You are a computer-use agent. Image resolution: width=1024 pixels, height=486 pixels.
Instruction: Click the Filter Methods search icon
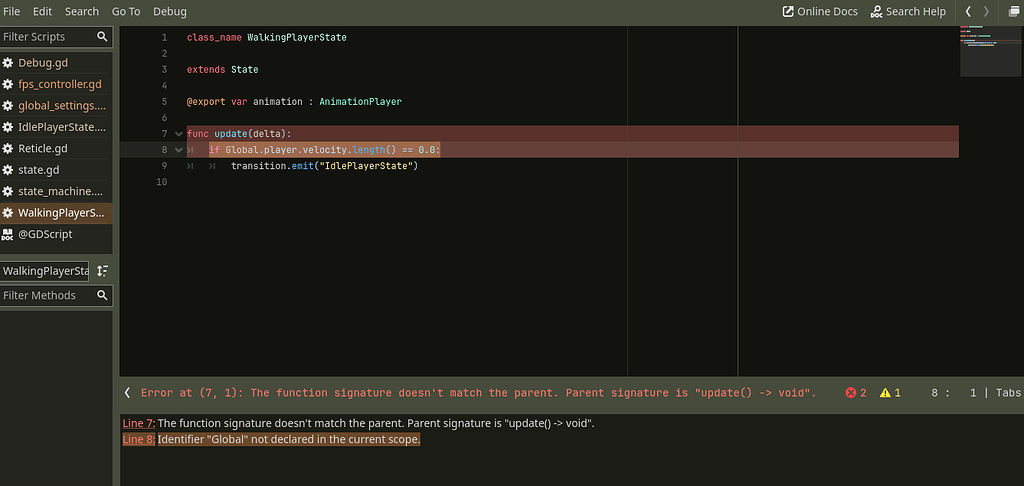point(102,295)
